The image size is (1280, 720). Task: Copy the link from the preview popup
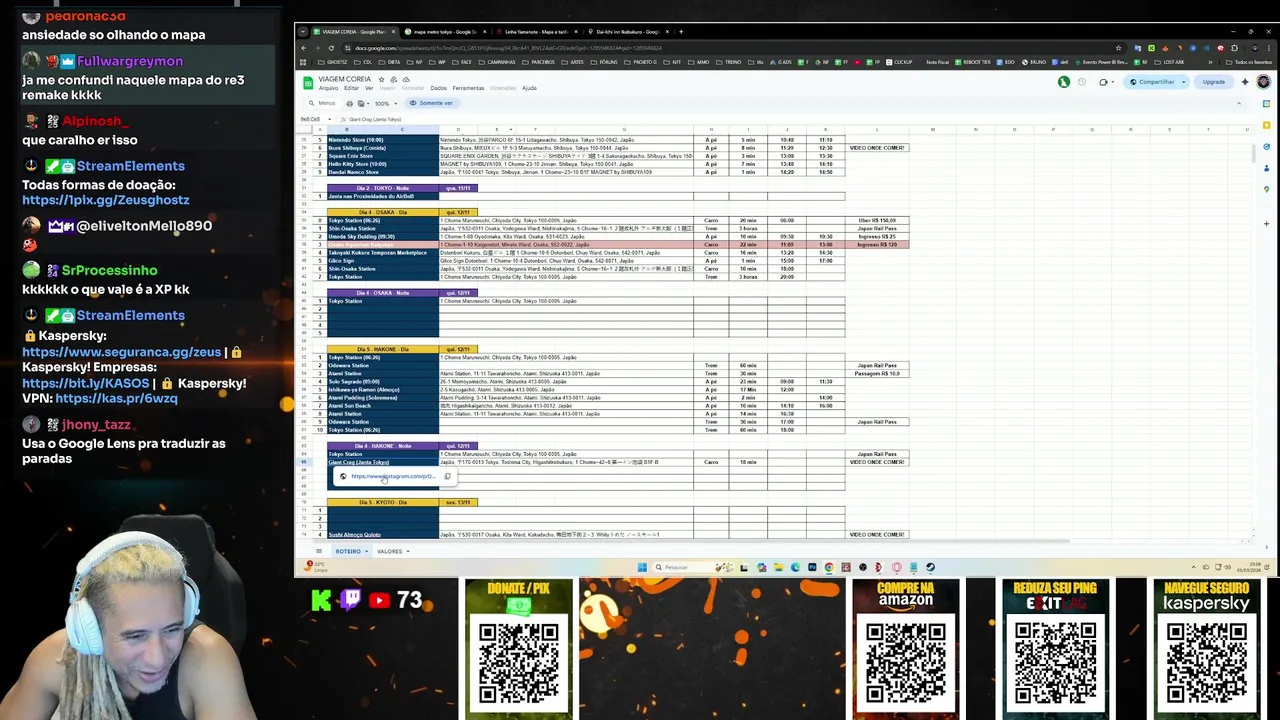[447, 476]
